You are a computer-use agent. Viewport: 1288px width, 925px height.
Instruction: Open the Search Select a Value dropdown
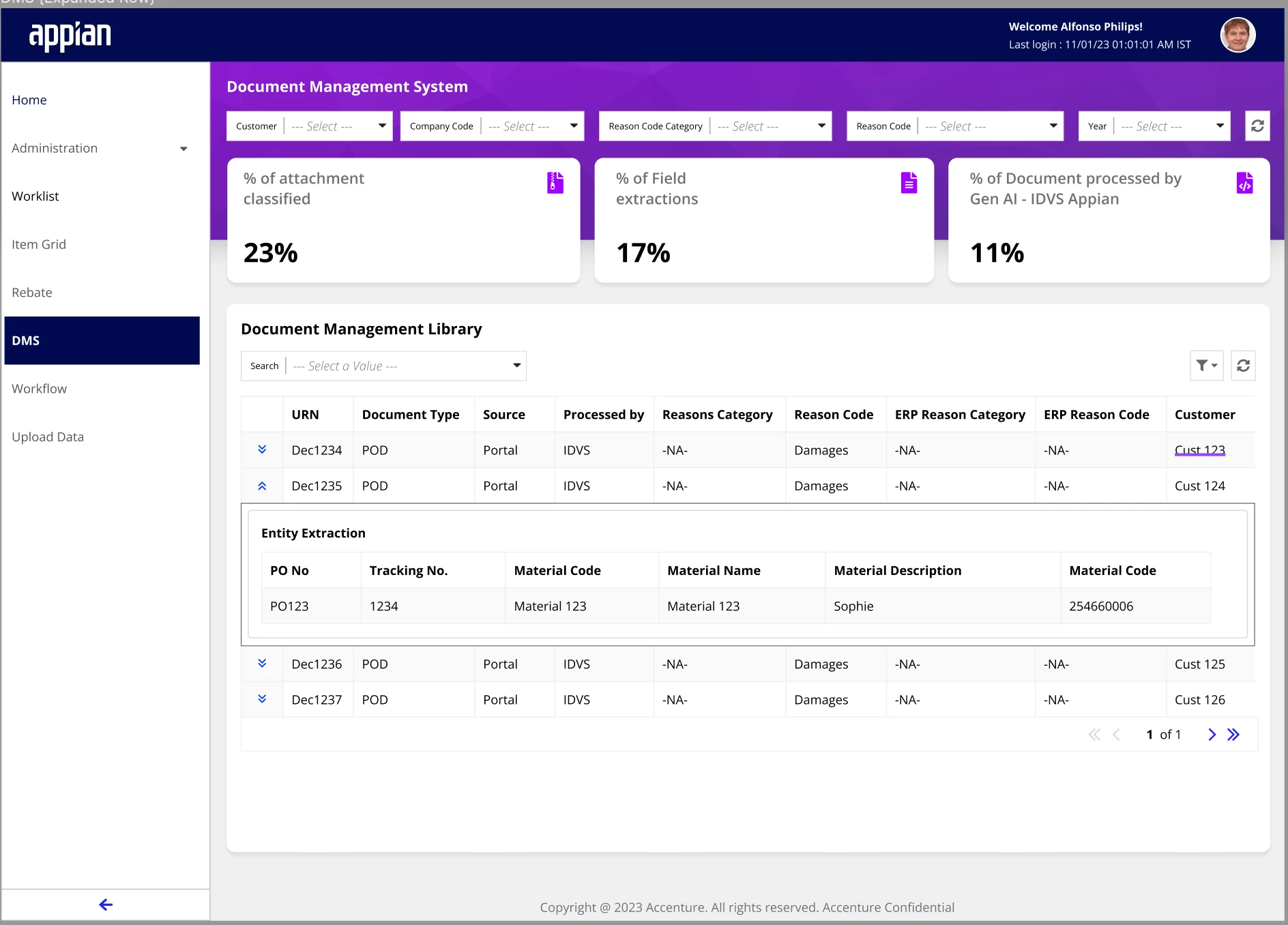click(x=383, y=366)
